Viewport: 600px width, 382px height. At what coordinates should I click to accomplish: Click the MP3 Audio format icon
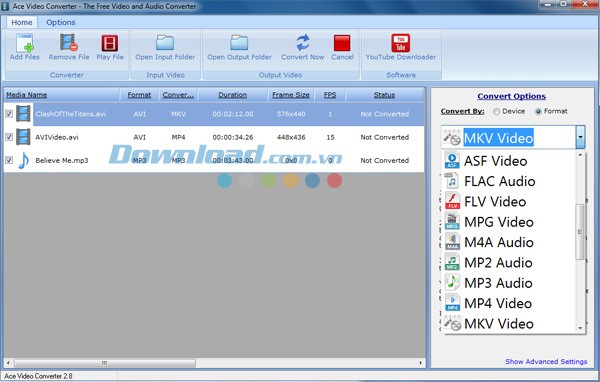tap(452, 282)
